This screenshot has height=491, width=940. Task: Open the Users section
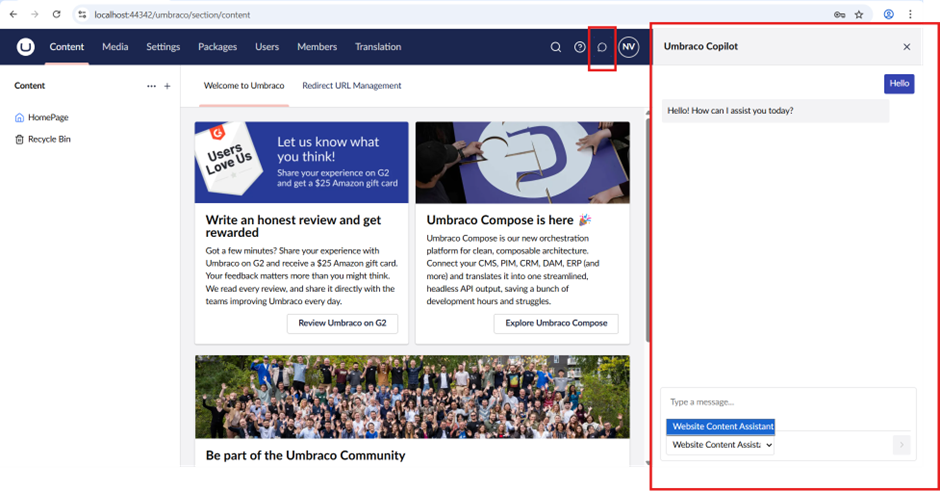[x=267, y=47]
